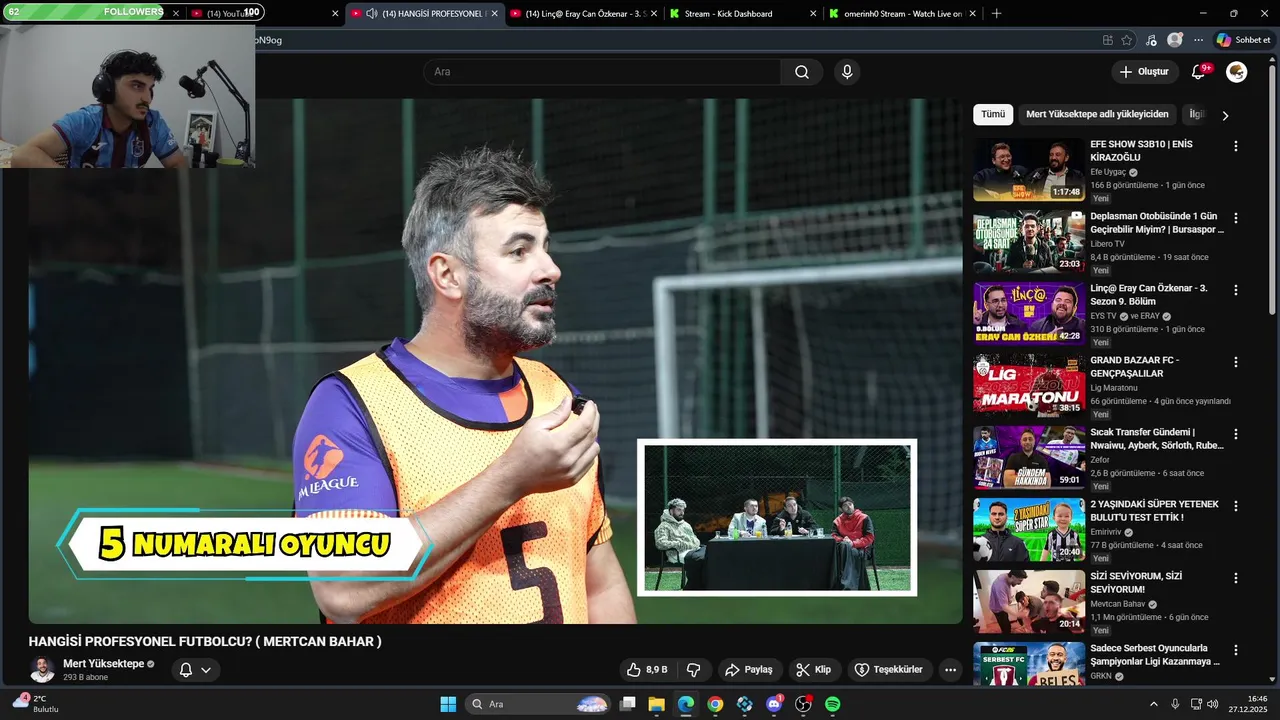Select the Tümü filter chip
This screenshot has height=720, width=1280.
993,114
